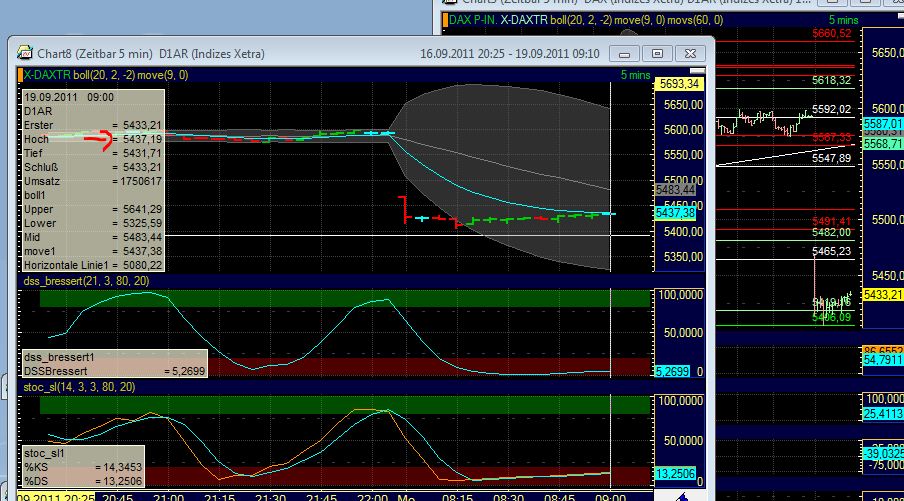Click the red 5660,52 level in background chart
Image resolution: width=904 pixels, height=501 pixels.
(x=831, y=33)
